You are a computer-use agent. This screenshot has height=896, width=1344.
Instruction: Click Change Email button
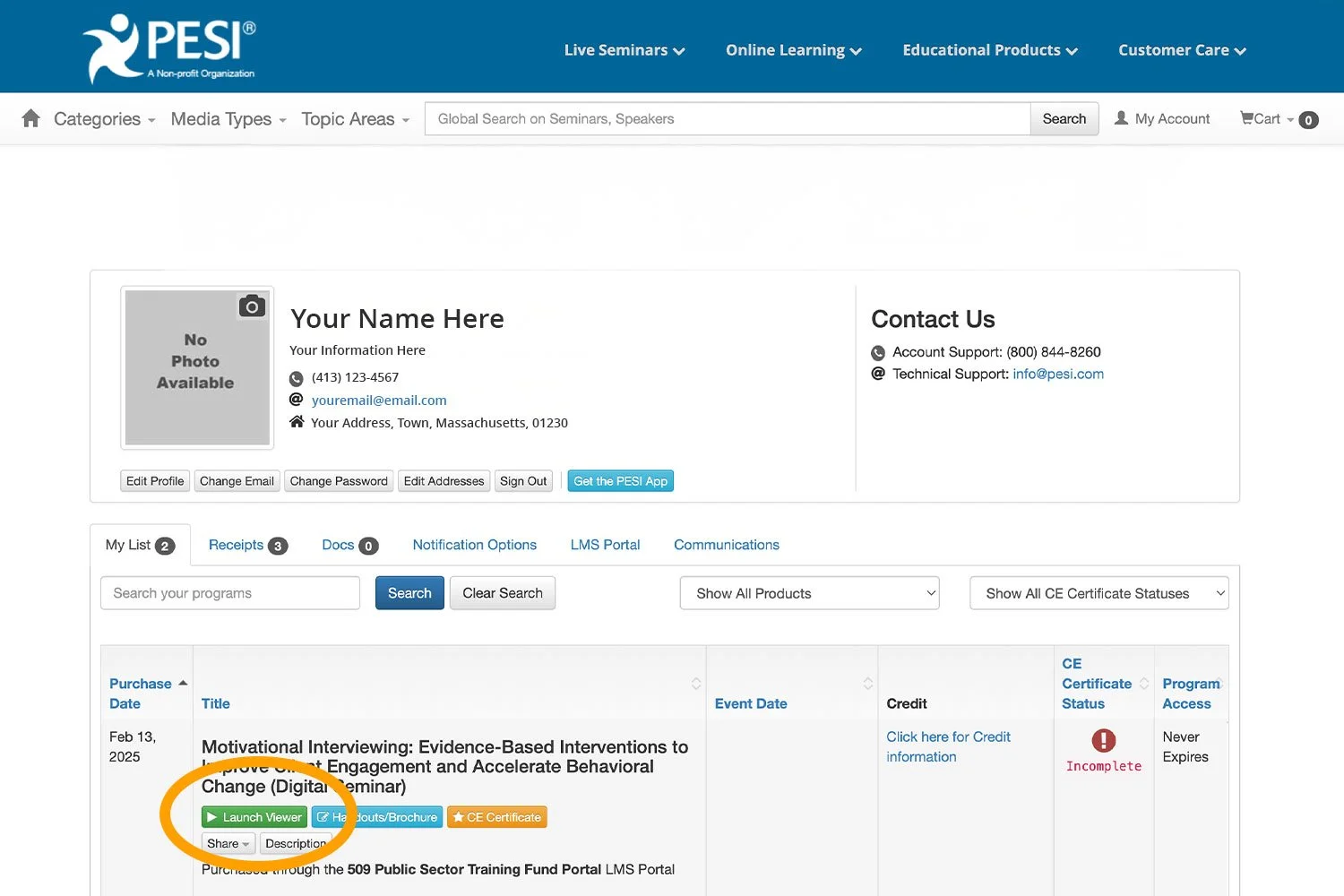(237, 481)
